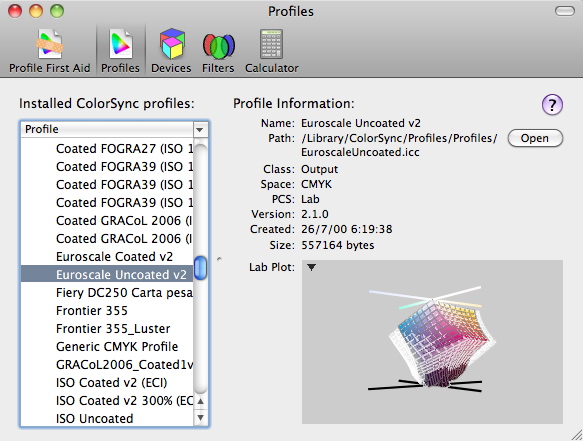This screenshot has width=583, height=441.
Task: Open the Devices pane
Action: (171, 51)
